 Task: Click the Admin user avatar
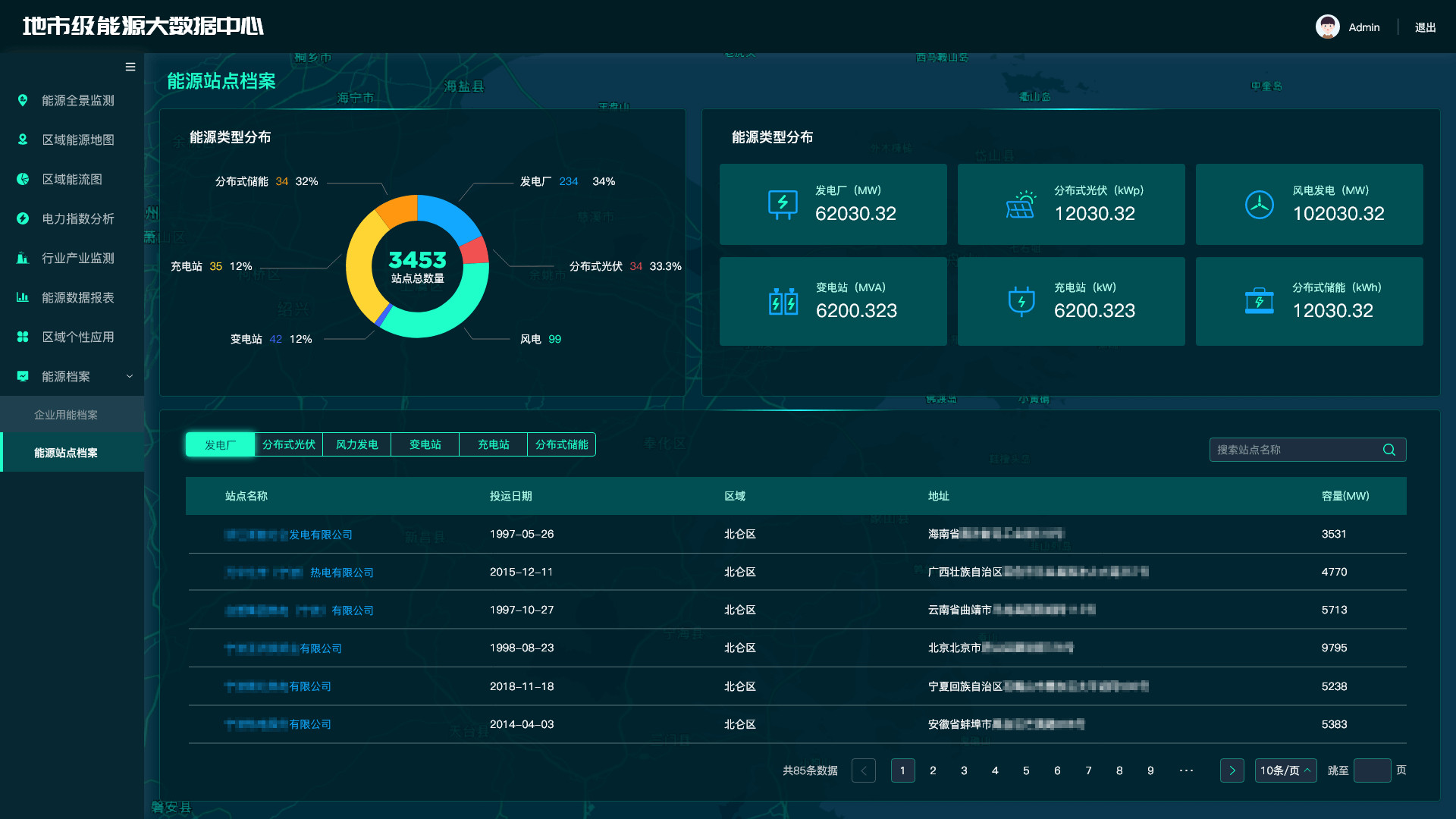coord(1327,27)
